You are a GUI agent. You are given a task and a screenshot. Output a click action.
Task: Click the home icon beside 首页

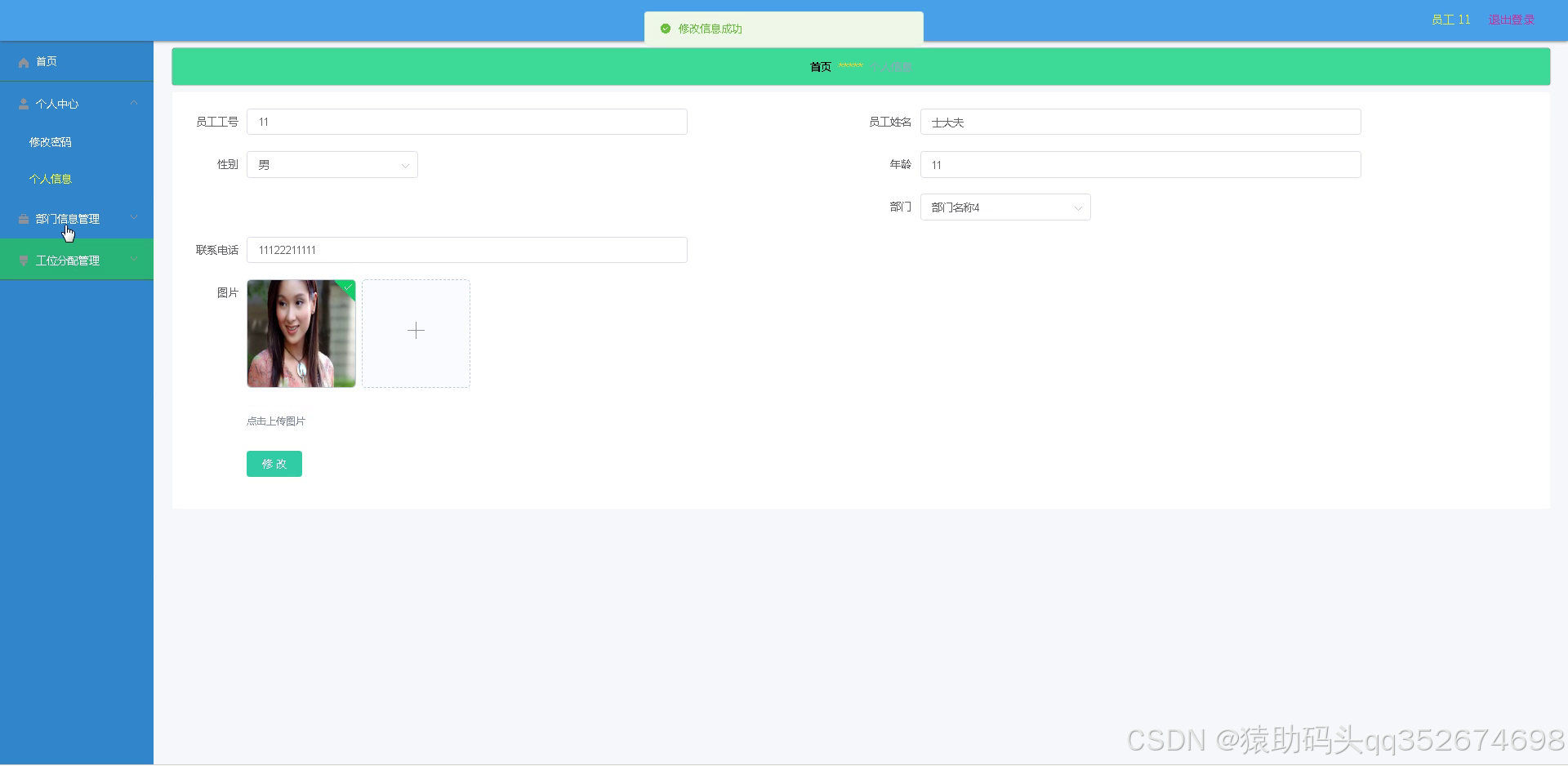[24, 62]
